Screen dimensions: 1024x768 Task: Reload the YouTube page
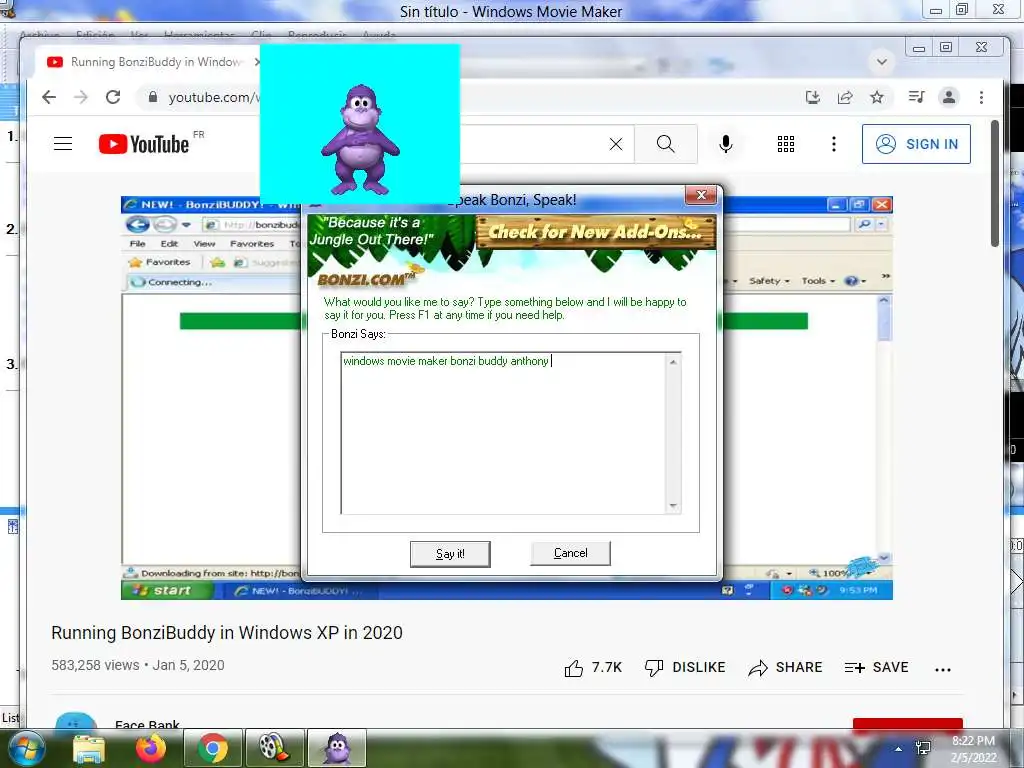[x=113, y=97]
